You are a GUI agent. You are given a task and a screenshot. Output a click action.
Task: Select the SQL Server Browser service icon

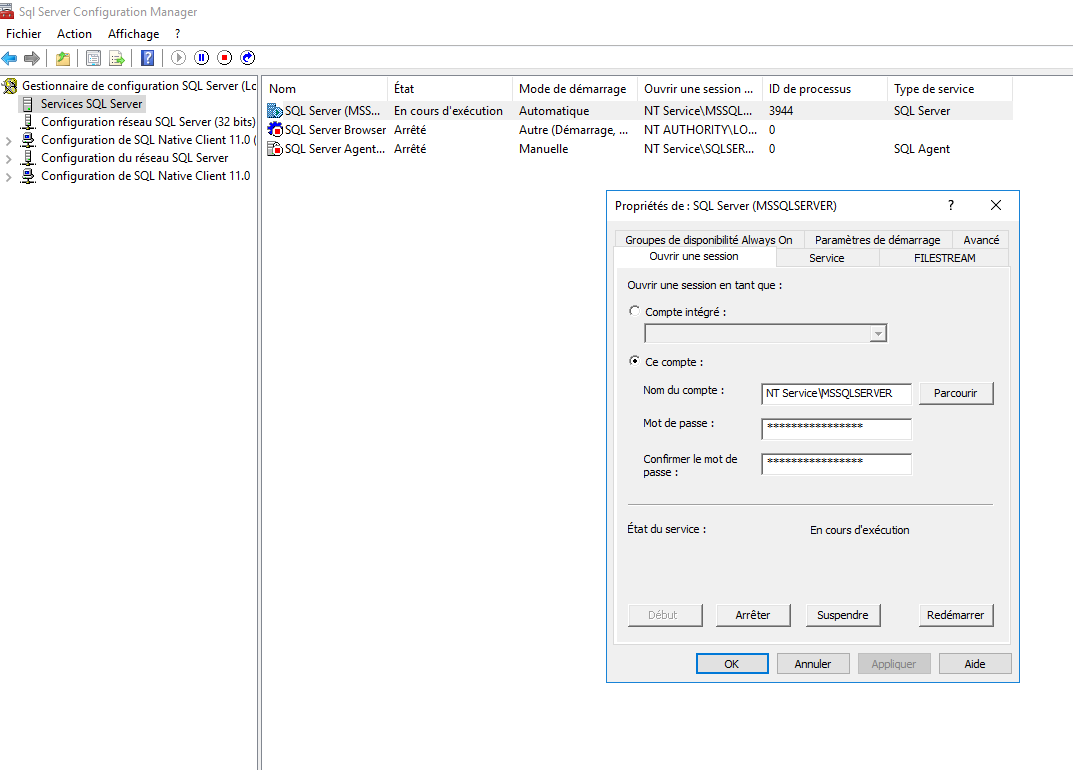click(275, 130)
